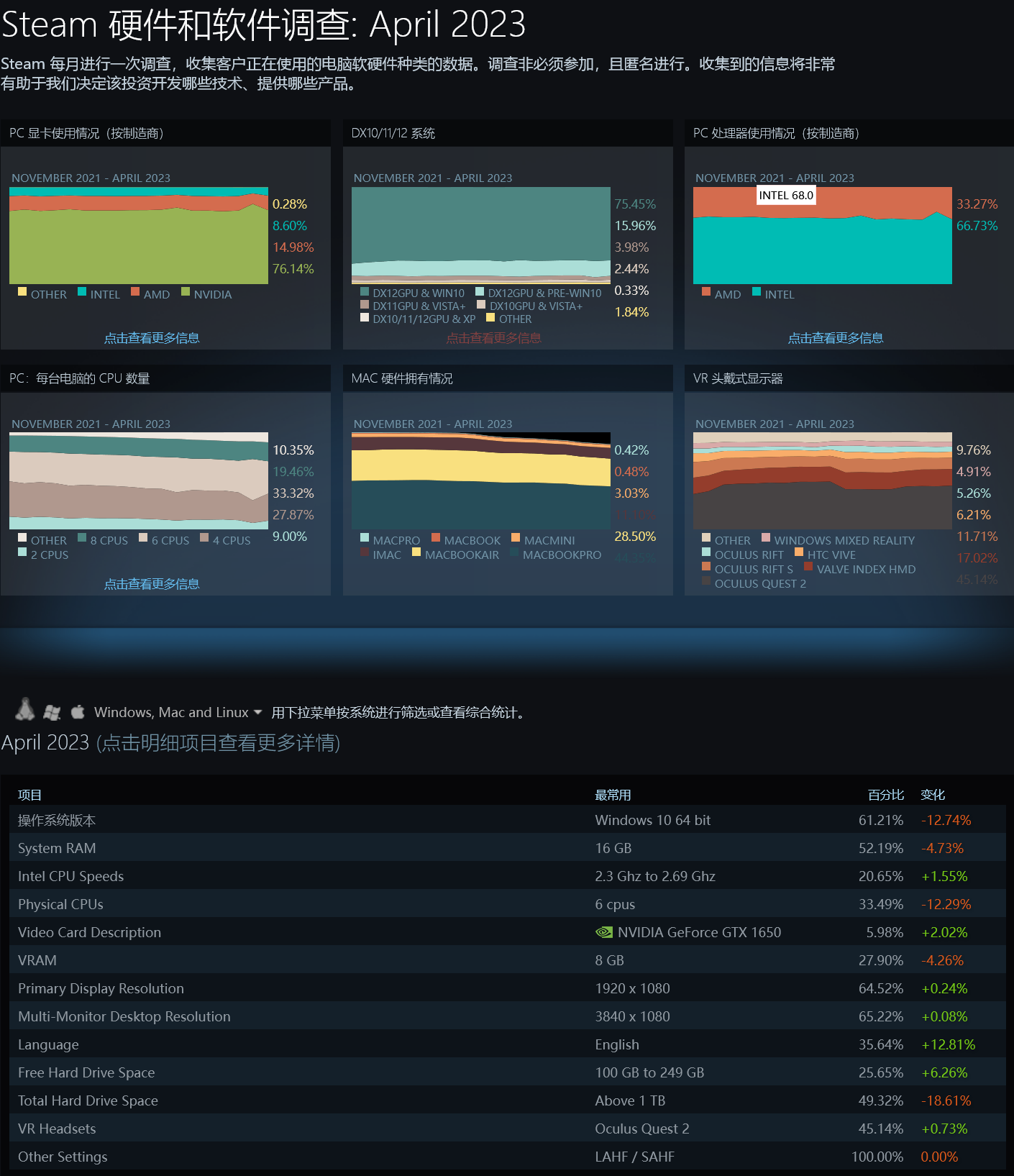Open the Windows, Mac and Linux dropdown arrow
This screenshot has height=1176, width=1014.
pyautogui.click(x=258, y=712)
